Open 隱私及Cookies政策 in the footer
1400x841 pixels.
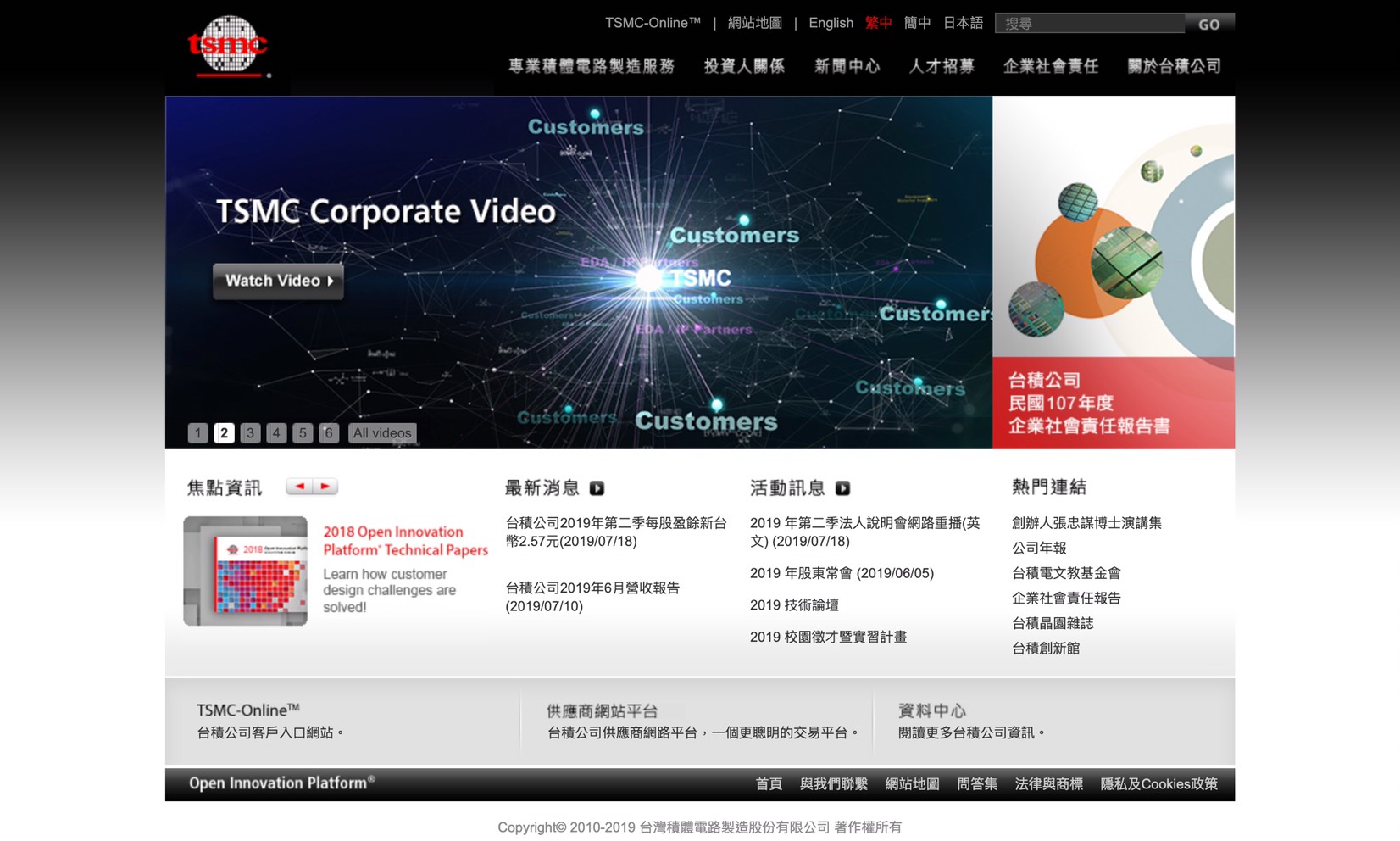pos(1158,784)
